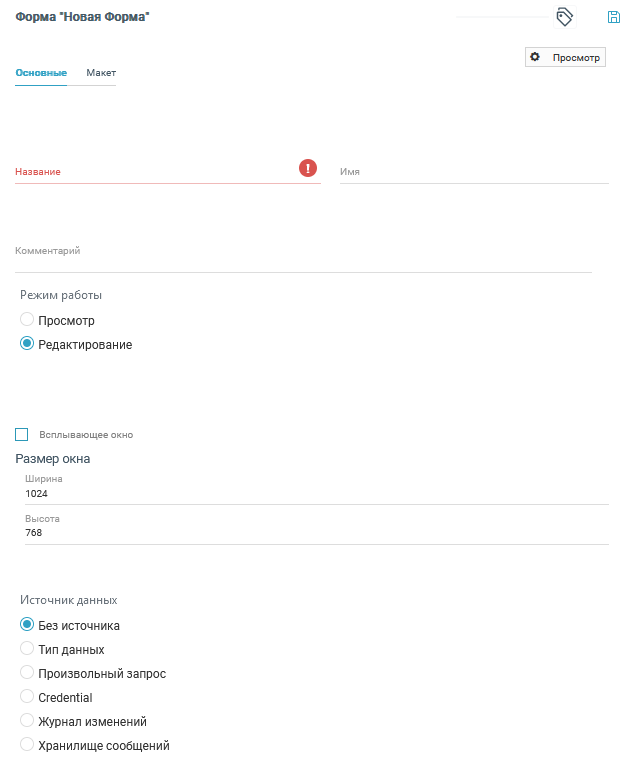This screenshot has width=642, height=768.
Task: Enable the Всплывающее окно checkbox
Action: (x=22, y=434)
